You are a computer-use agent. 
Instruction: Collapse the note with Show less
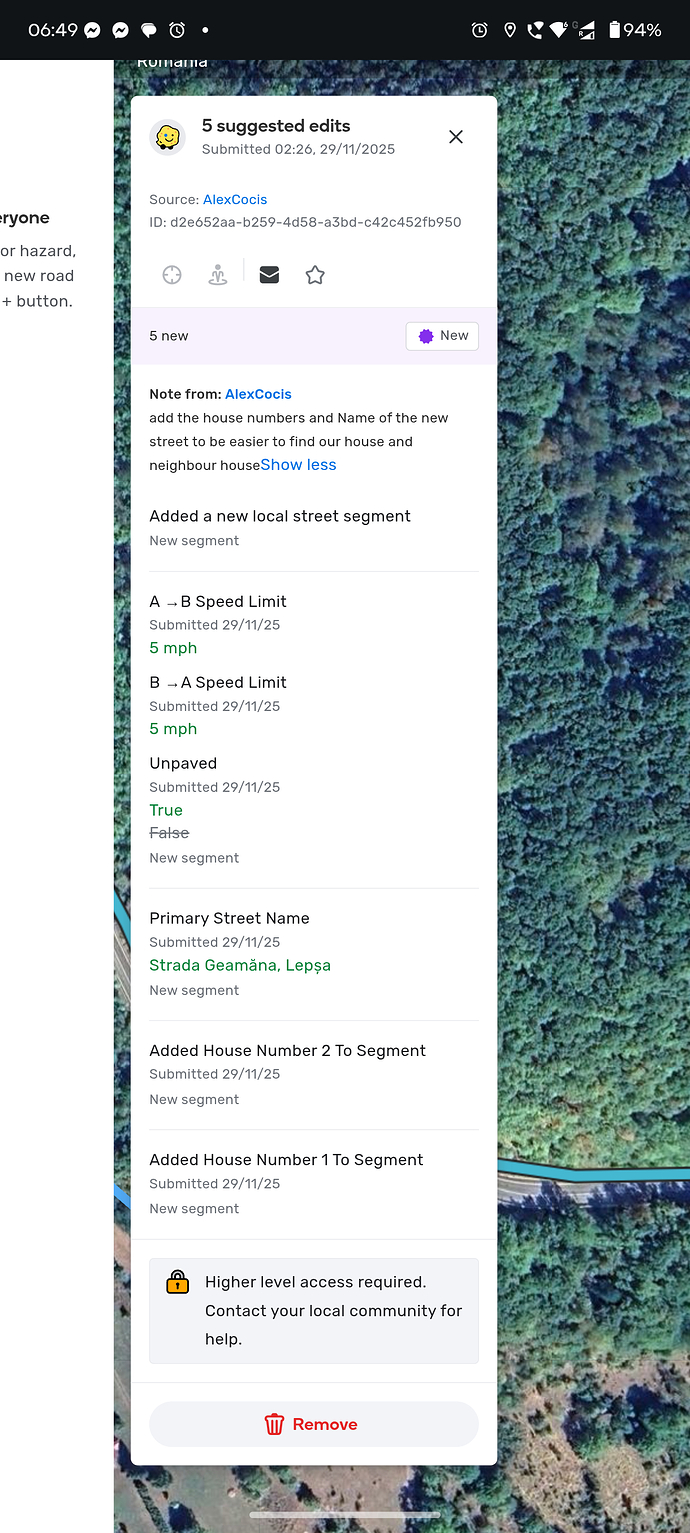pyautogui.click(x=298, y=465)
